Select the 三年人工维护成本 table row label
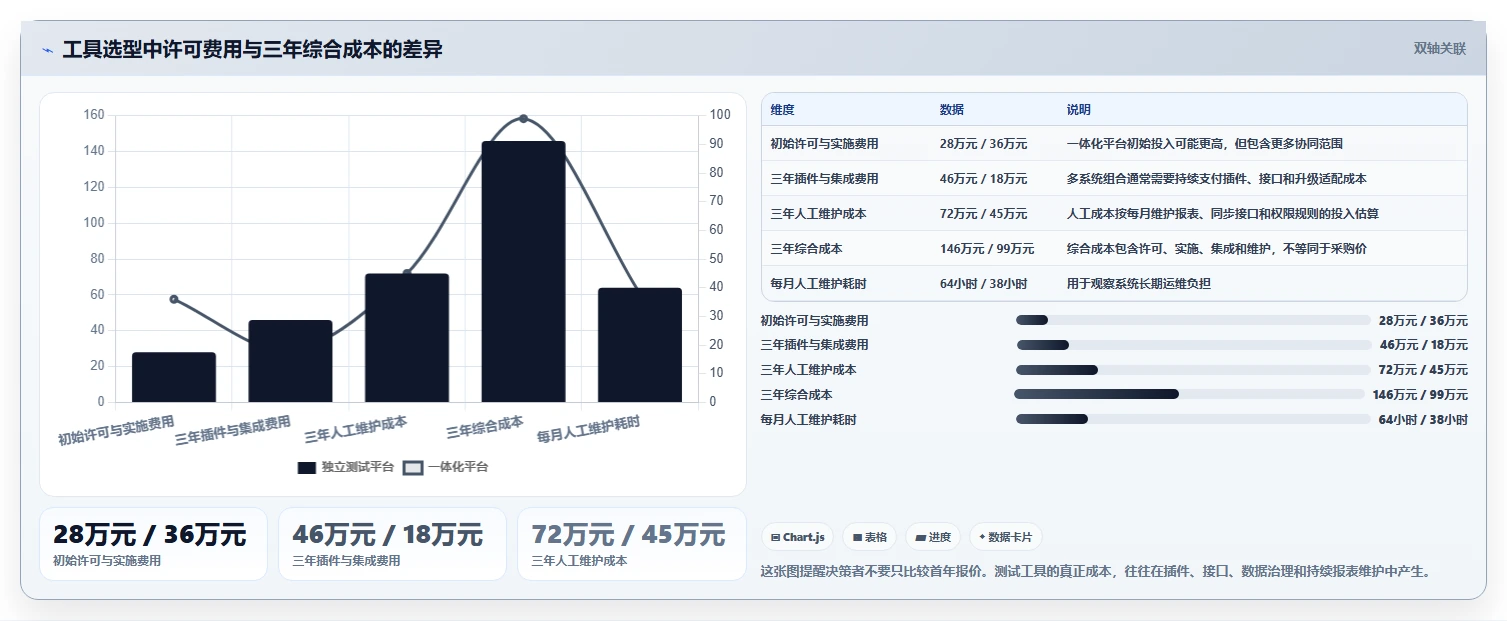This screenshot has height=621, width=1507. [x=818, y=214]
